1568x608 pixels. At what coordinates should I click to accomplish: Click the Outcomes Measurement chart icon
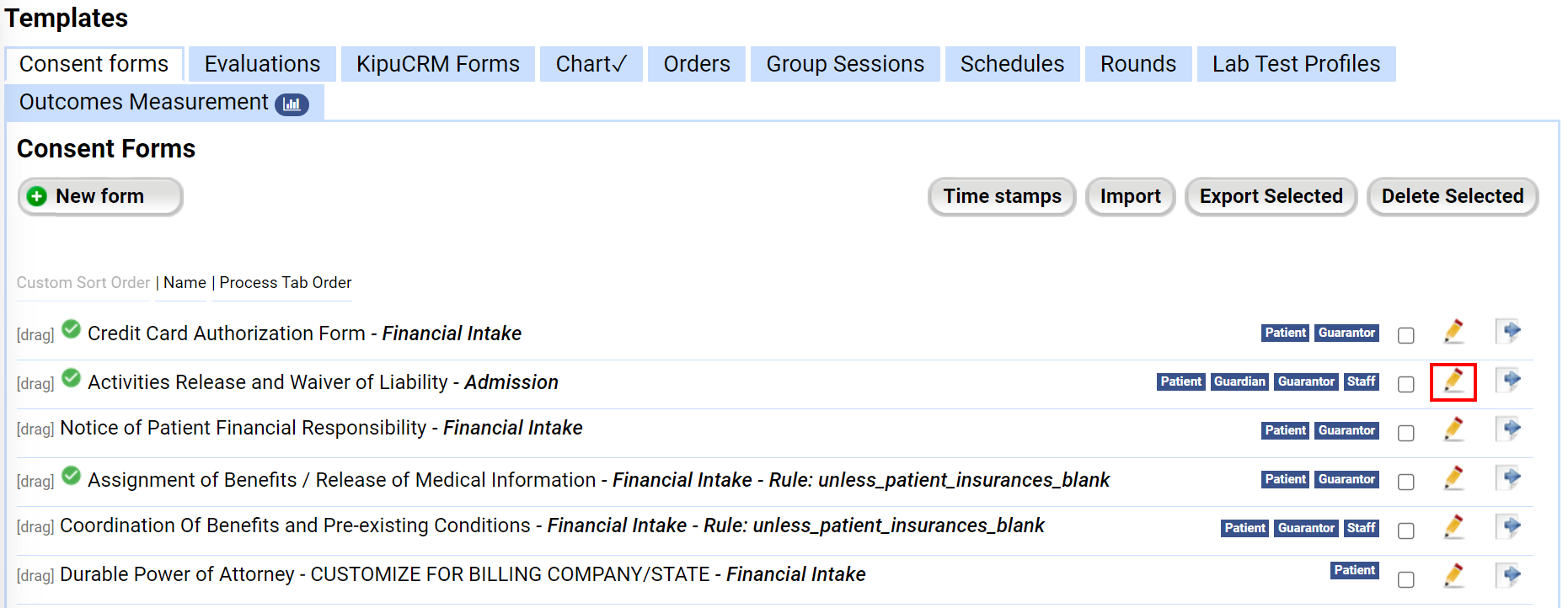click(292, 104)
